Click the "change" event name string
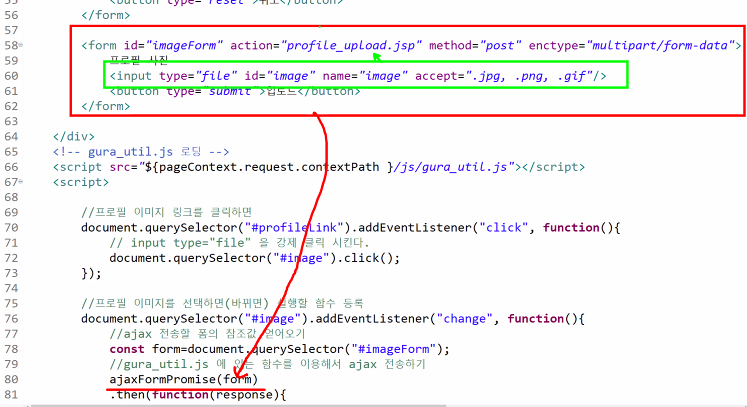747x407 pixels. [x=465, y=318]
